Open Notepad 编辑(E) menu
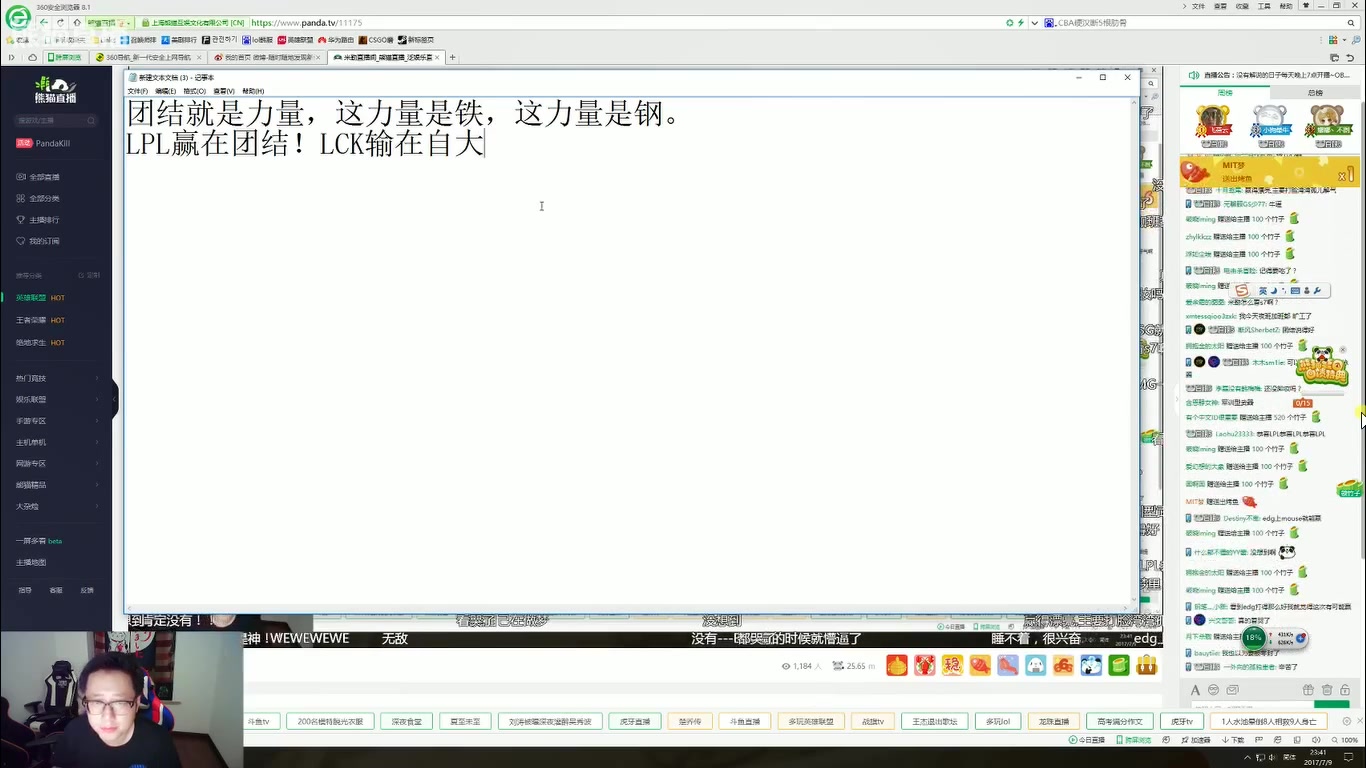This screenshot has height=768, width=1366. pos(166,91)
